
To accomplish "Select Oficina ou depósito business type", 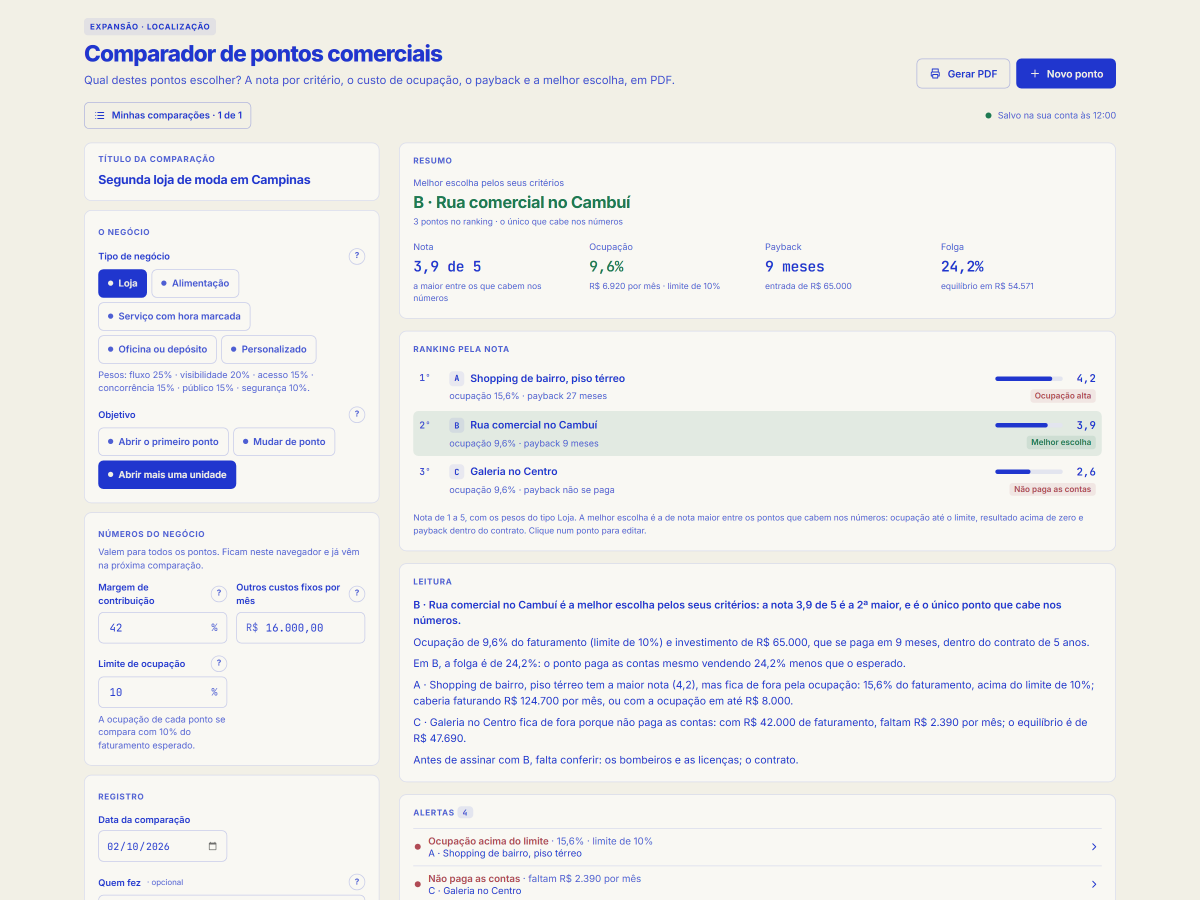I will pos(158,349).
